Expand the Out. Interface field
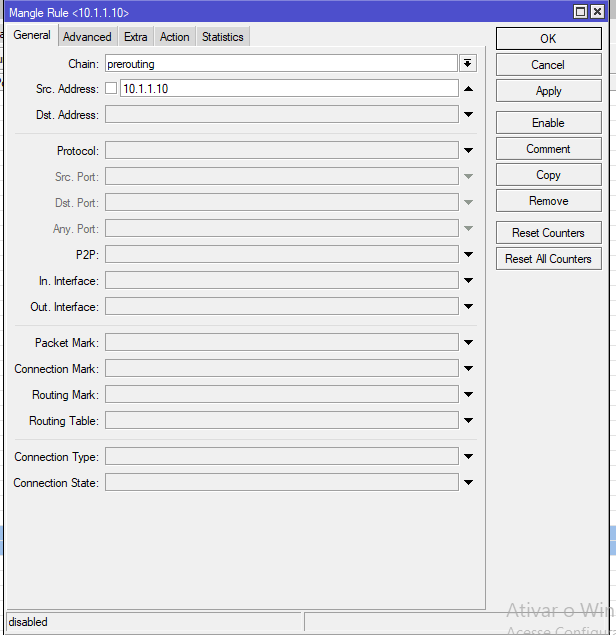616x635 pixels. pyautogui.click(x=469, y=307)
